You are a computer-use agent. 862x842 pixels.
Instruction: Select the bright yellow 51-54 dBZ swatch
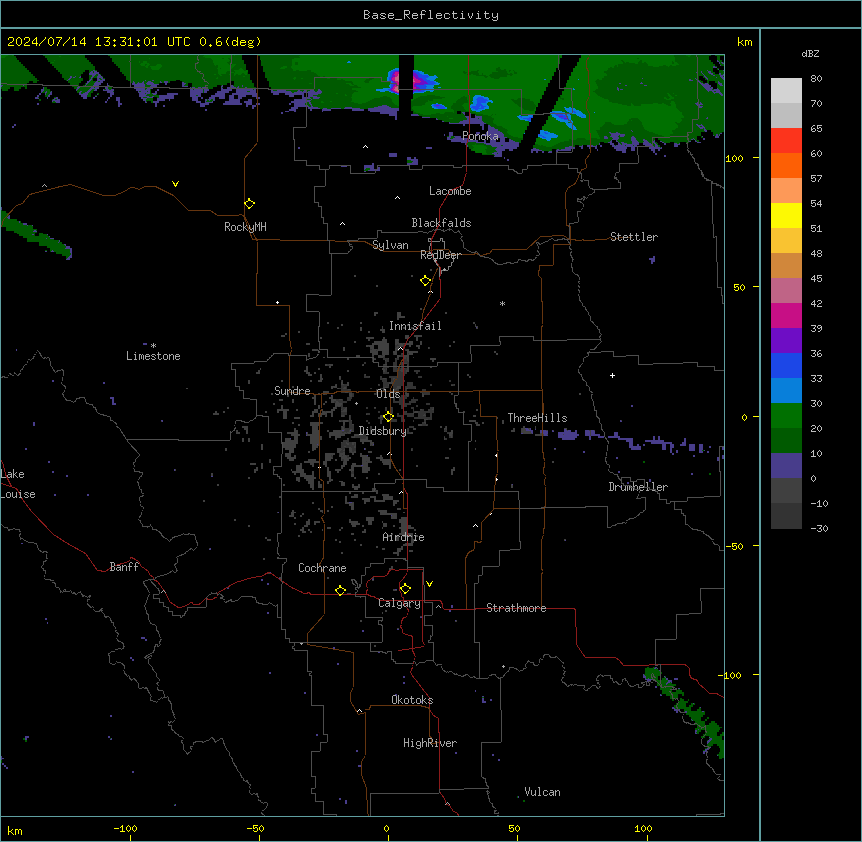[786, 215]
